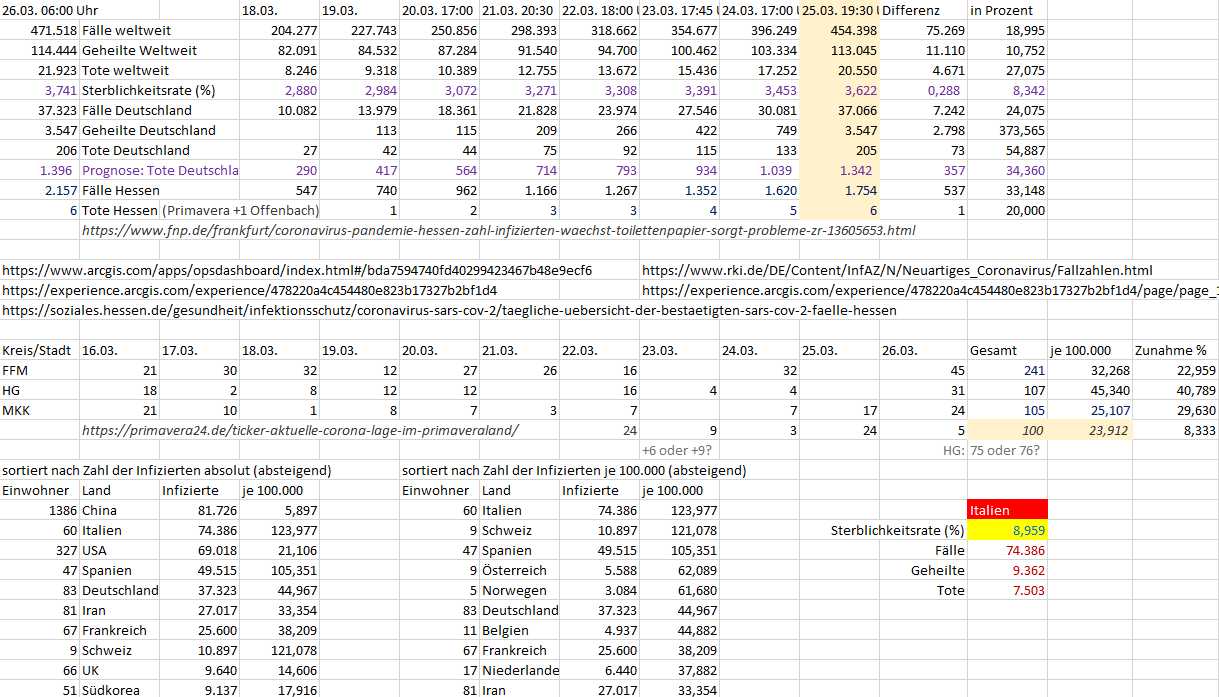Click the highlighted rate value "3,622"

pos(860,90)
